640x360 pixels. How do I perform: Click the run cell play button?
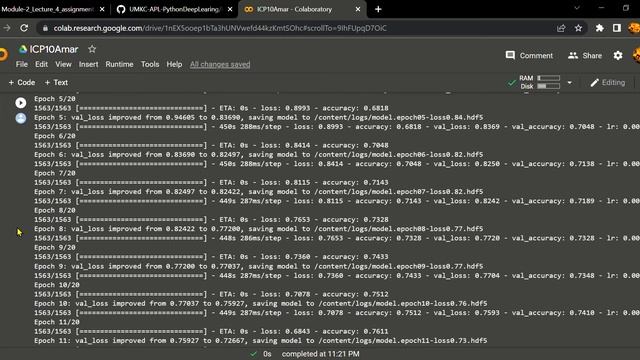tap(21, 102)
